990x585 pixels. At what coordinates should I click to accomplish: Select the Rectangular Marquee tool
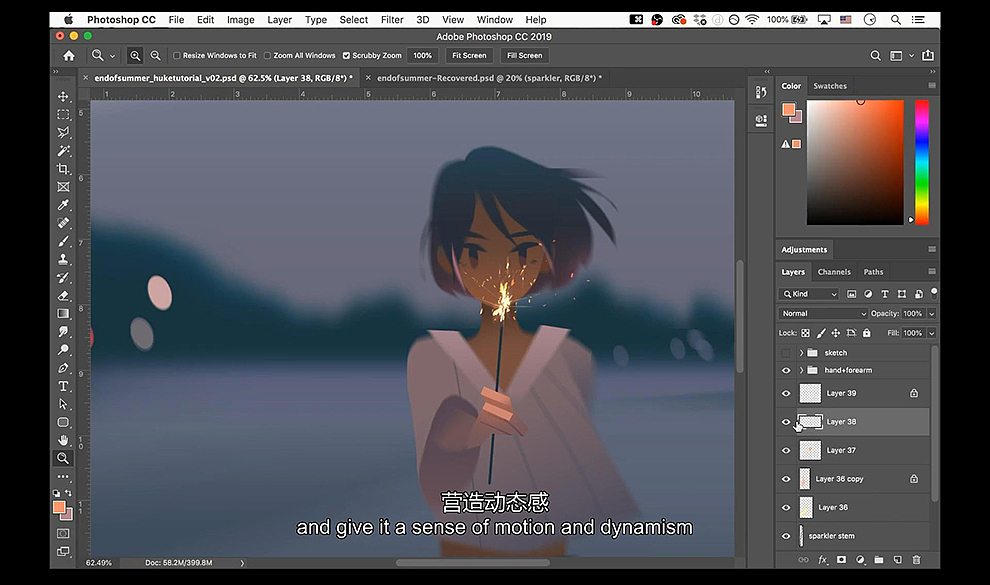63,115
